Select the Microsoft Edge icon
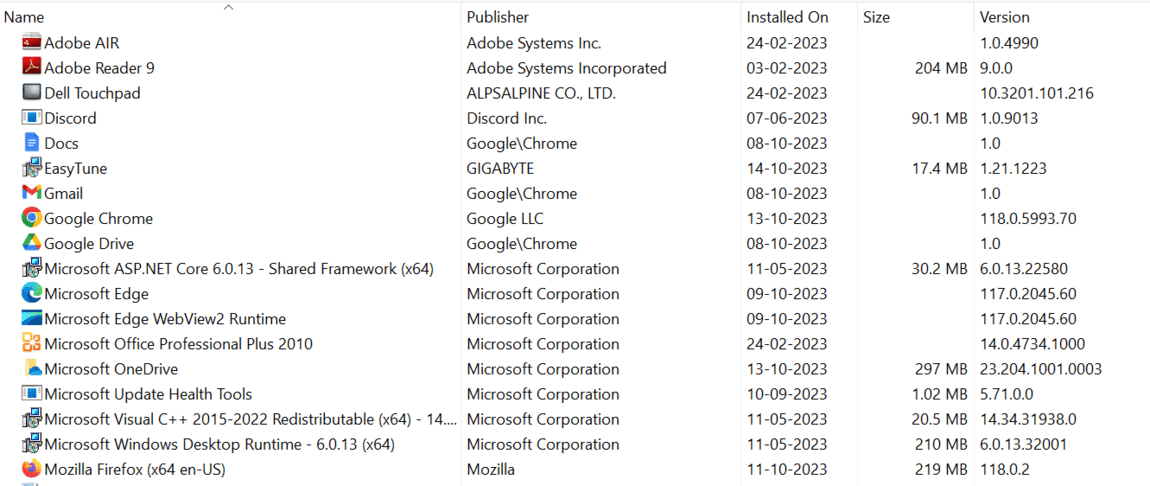The image size is (1150, 486). 32,293
